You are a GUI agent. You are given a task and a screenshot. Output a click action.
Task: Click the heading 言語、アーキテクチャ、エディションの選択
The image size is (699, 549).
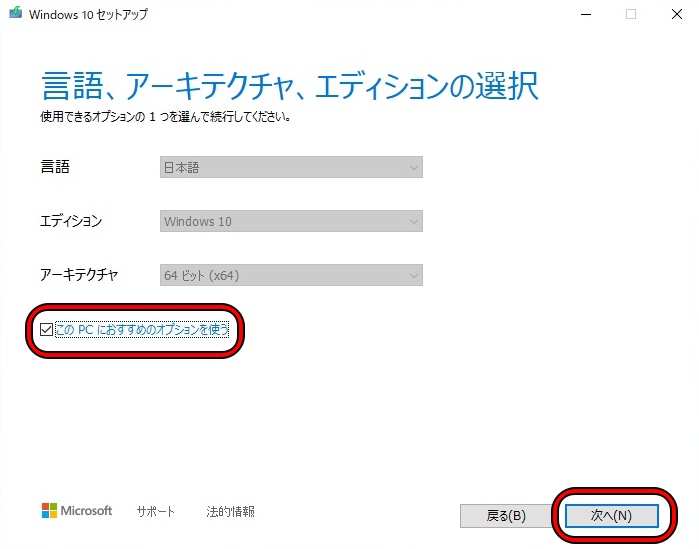click(x=290, y=86)
